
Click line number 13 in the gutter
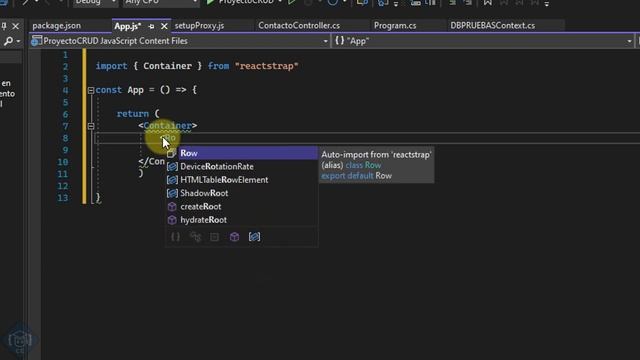[62, 198]
